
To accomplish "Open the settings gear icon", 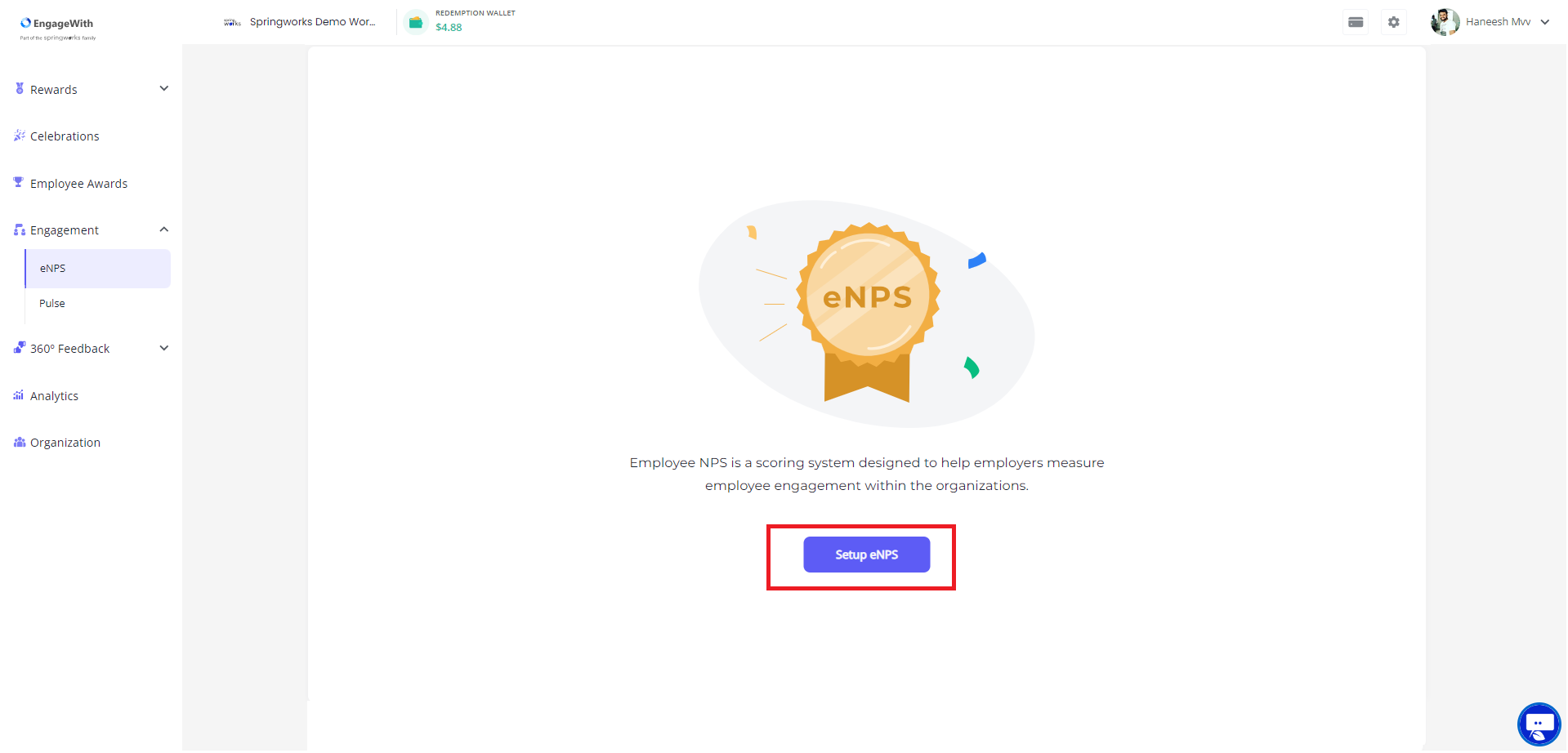I will [x=1394, y=23].
